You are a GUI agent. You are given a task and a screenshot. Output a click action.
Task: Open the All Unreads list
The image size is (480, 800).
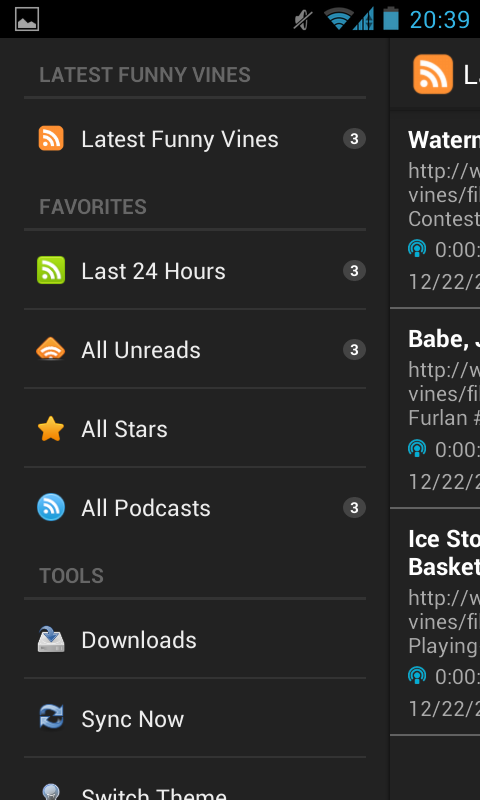[195, 350]
